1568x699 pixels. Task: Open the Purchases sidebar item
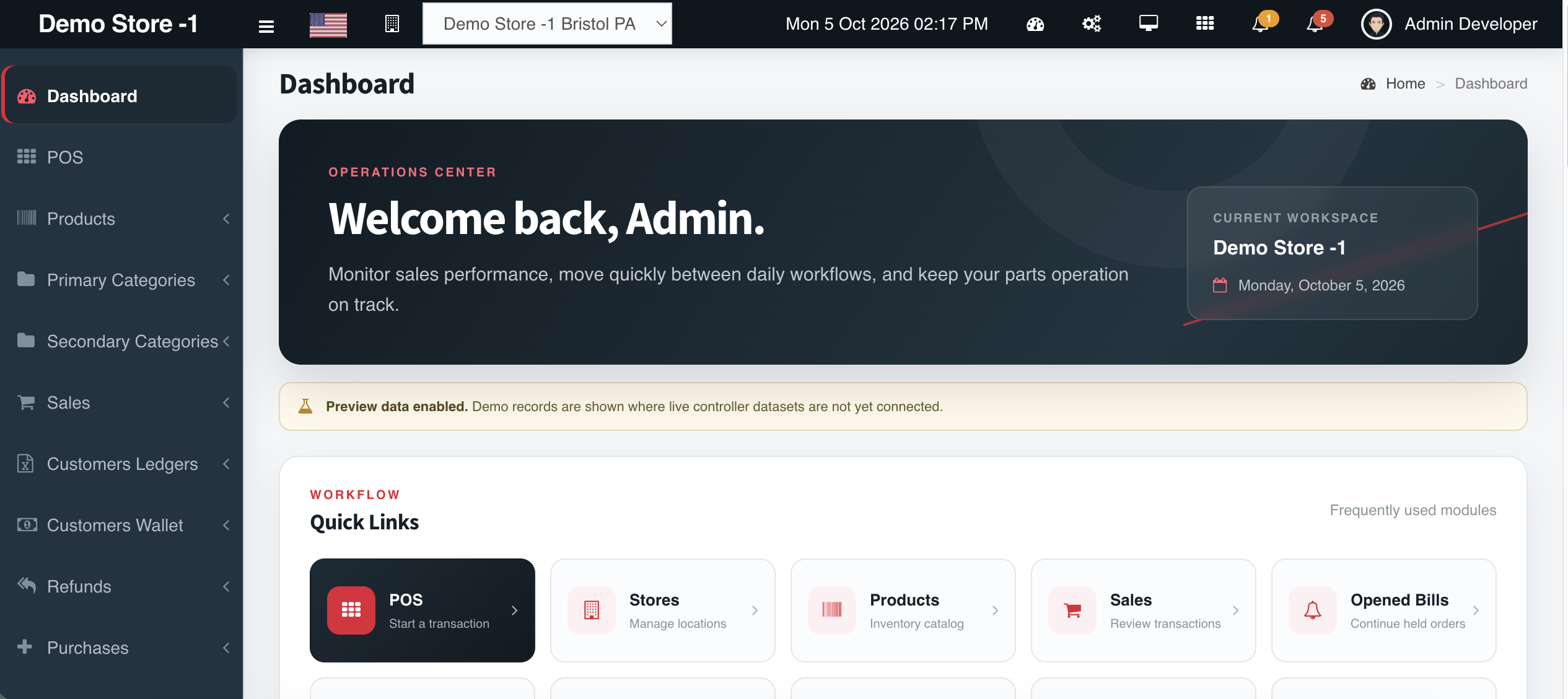(120, 648)
